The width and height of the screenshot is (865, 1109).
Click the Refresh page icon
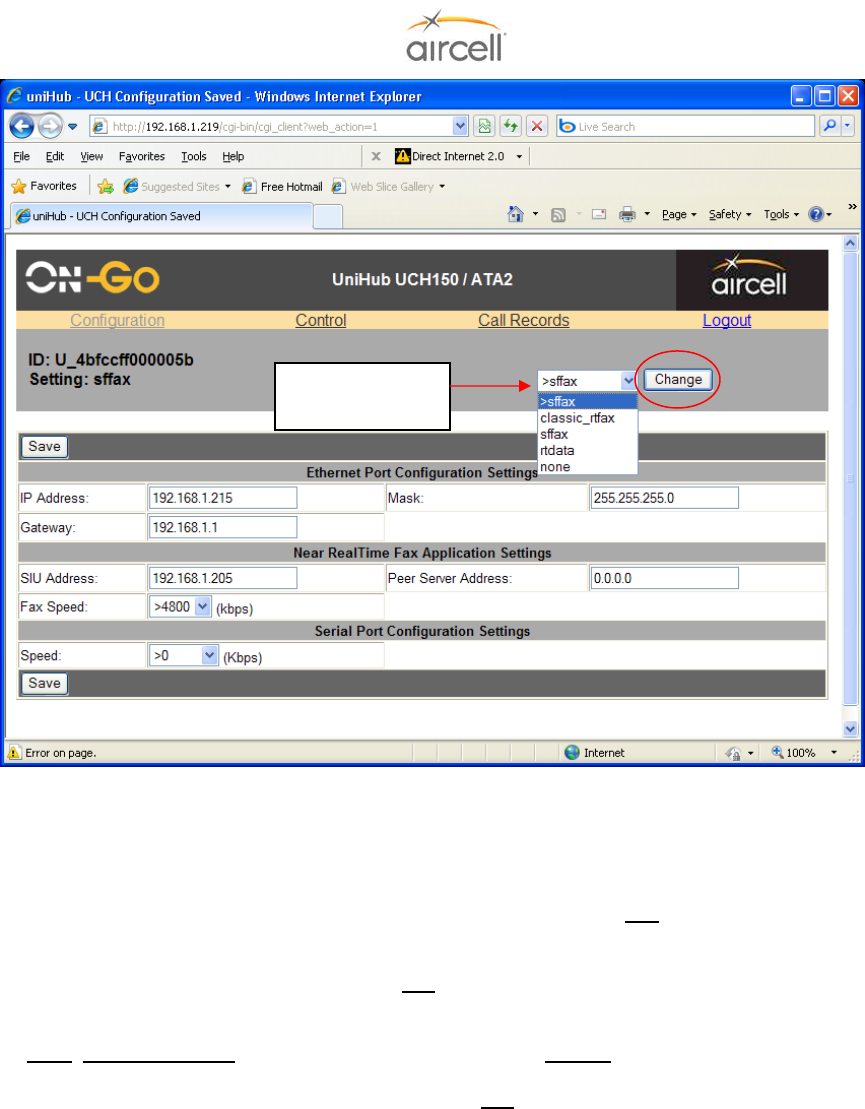pos(511,127)
